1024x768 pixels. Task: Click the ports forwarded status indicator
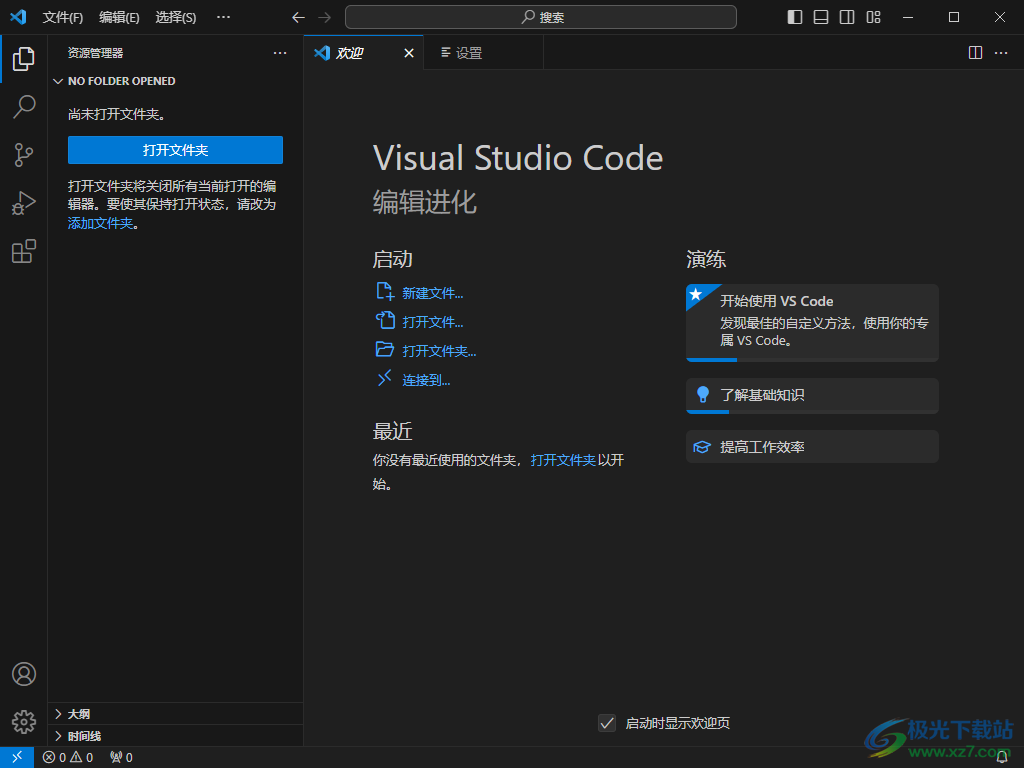tap(121, 757)
